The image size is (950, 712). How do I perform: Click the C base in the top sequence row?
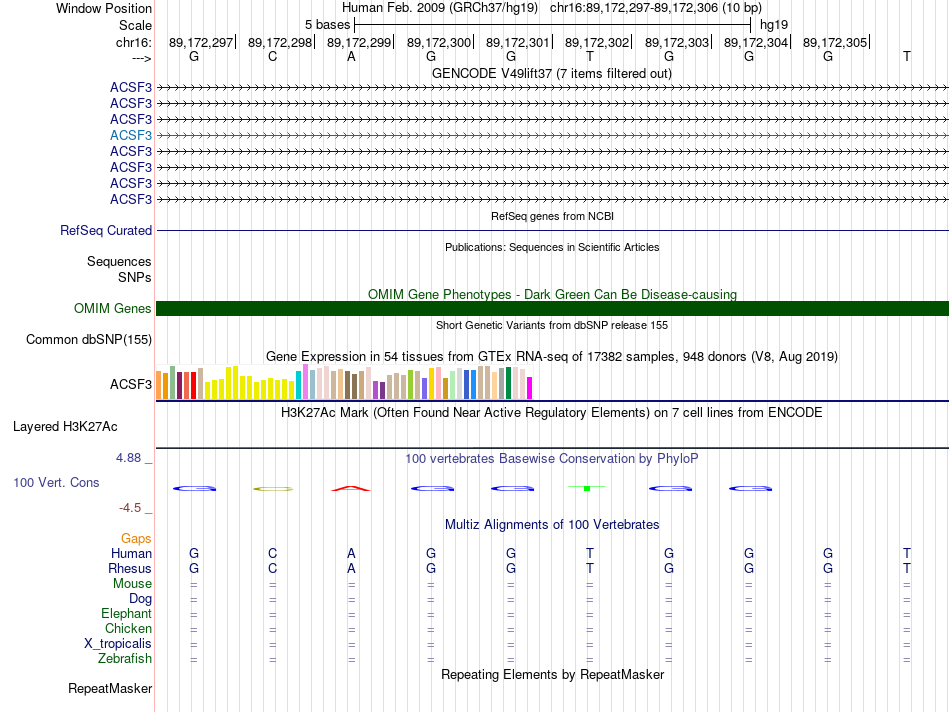click(273, 56)
